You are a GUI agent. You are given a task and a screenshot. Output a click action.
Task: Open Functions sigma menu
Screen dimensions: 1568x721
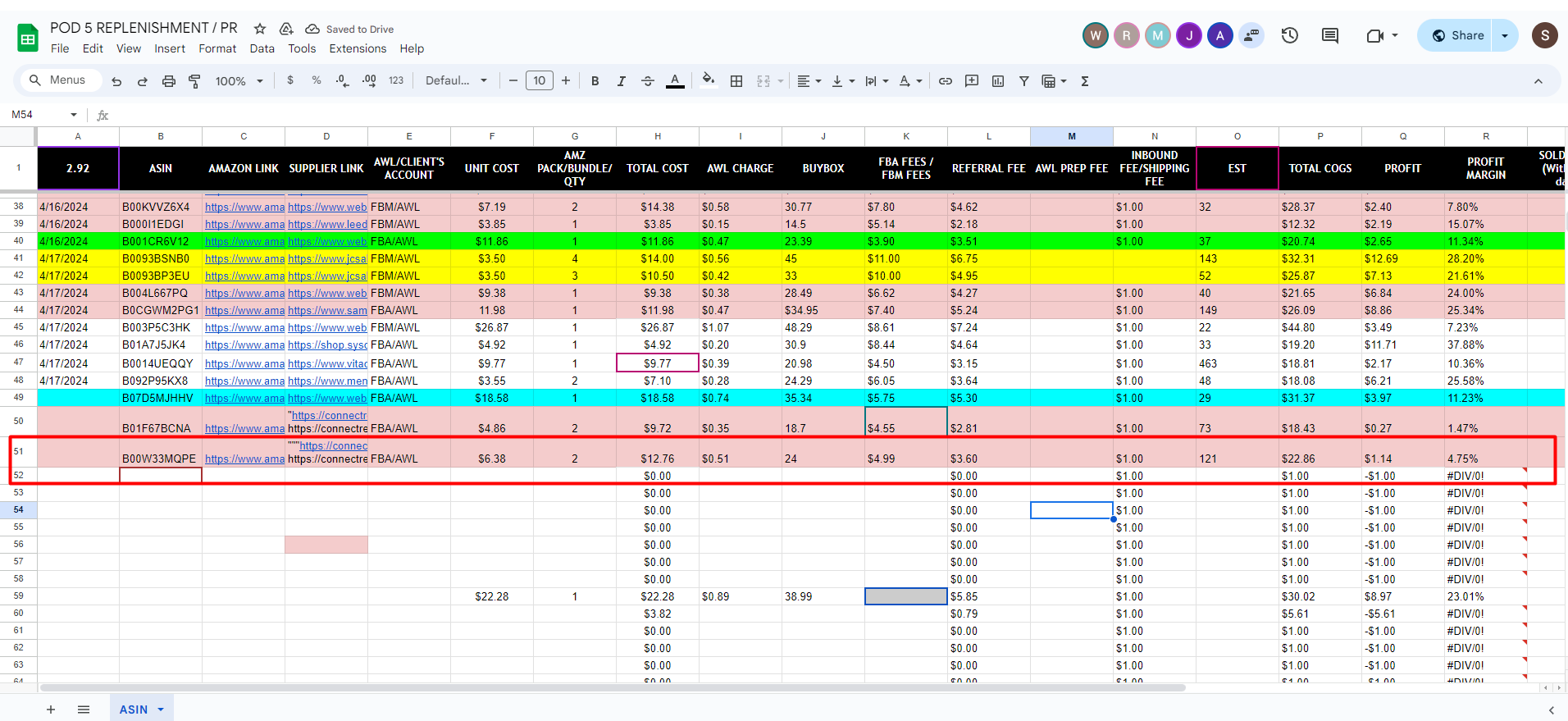click(1085, 81)
